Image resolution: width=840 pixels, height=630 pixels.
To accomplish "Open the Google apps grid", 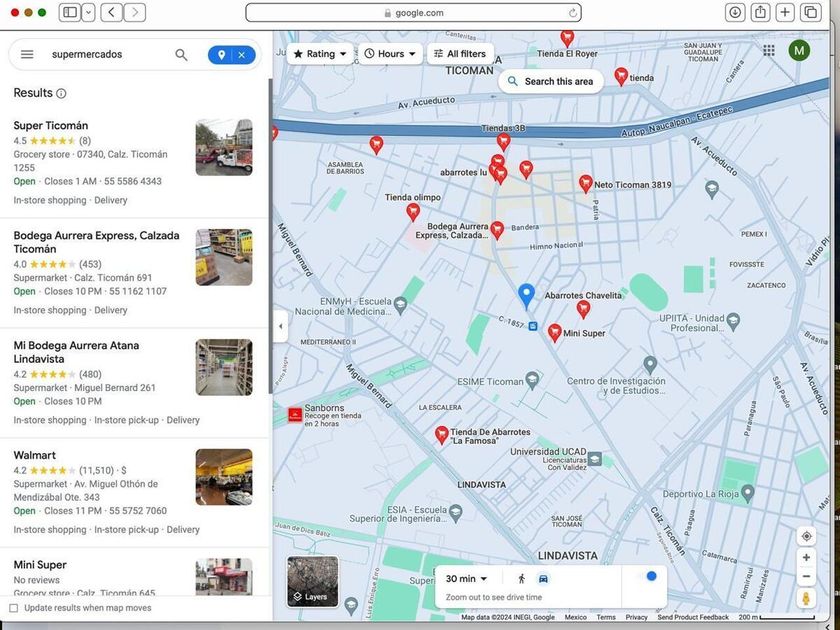I will [x=769, y=50].
